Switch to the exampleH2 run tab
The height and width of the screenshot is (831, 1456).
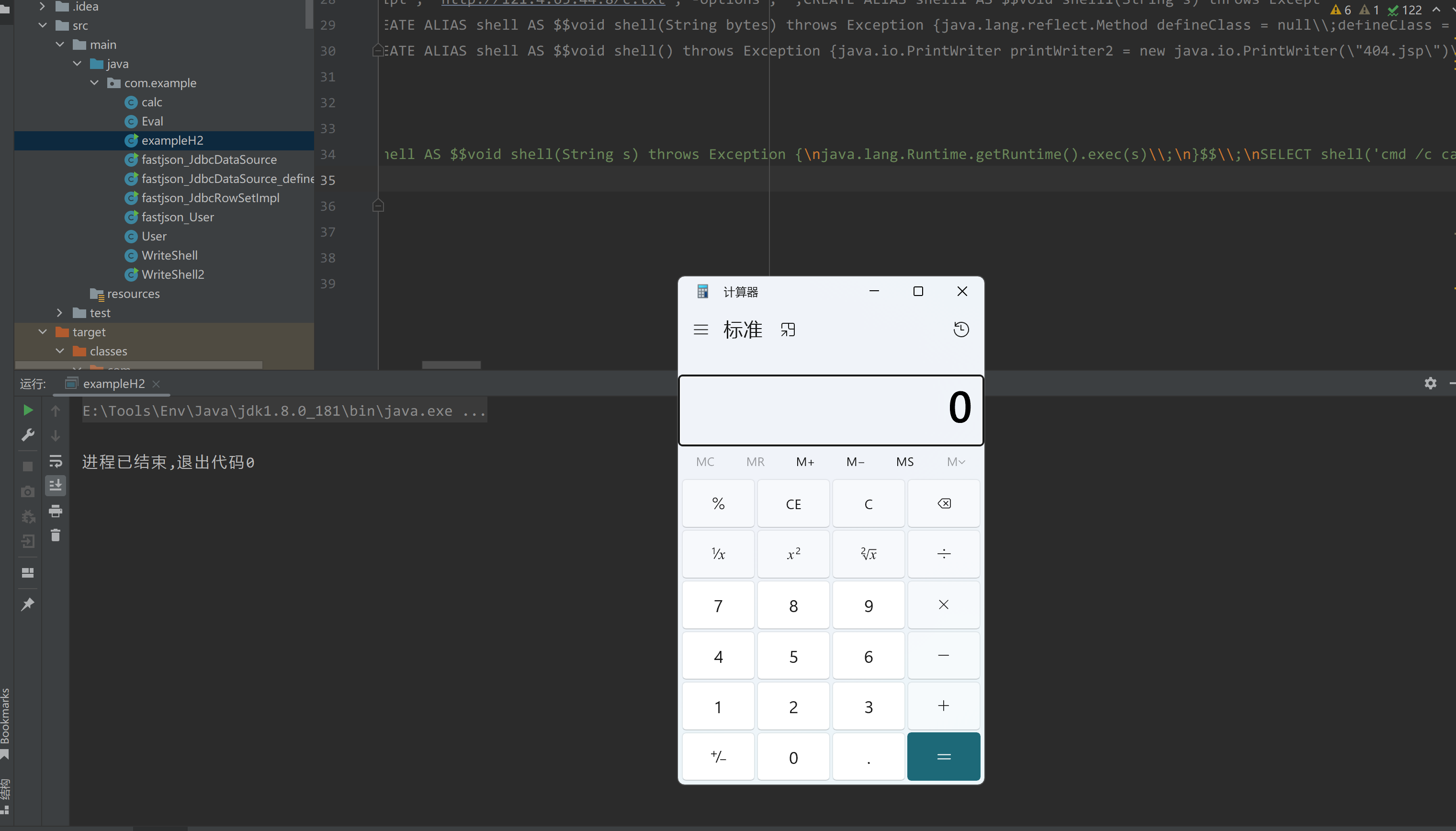113,384
